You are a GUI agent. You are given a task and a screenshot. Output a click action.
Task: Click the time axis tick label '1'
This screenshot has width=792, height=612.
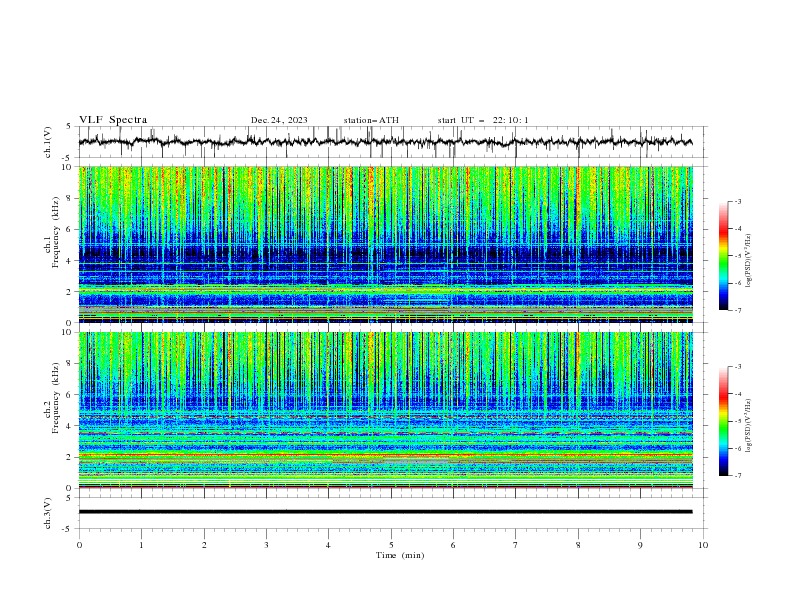(141, 545)
